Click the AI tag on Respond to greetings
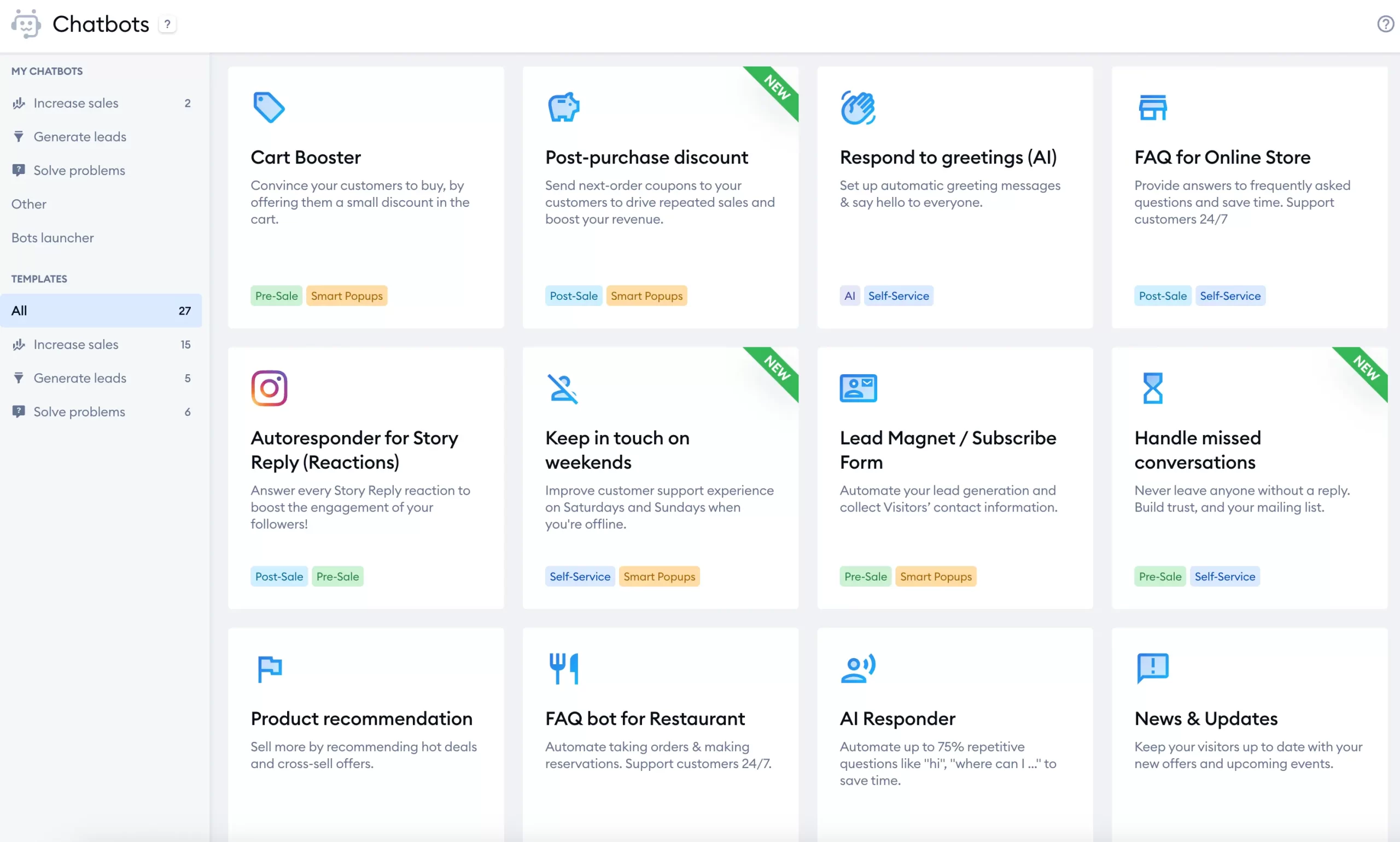 point(849,295)
